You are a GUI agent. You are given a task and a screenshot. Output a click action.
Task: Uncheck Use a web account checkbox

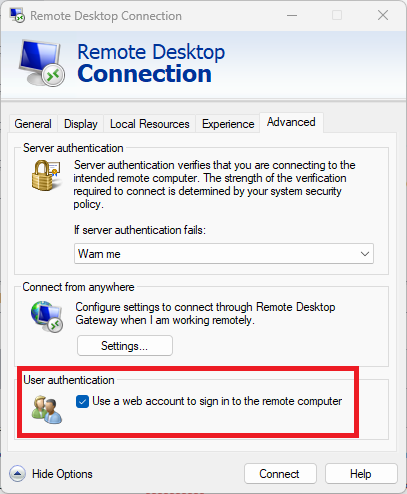(82, 401)
